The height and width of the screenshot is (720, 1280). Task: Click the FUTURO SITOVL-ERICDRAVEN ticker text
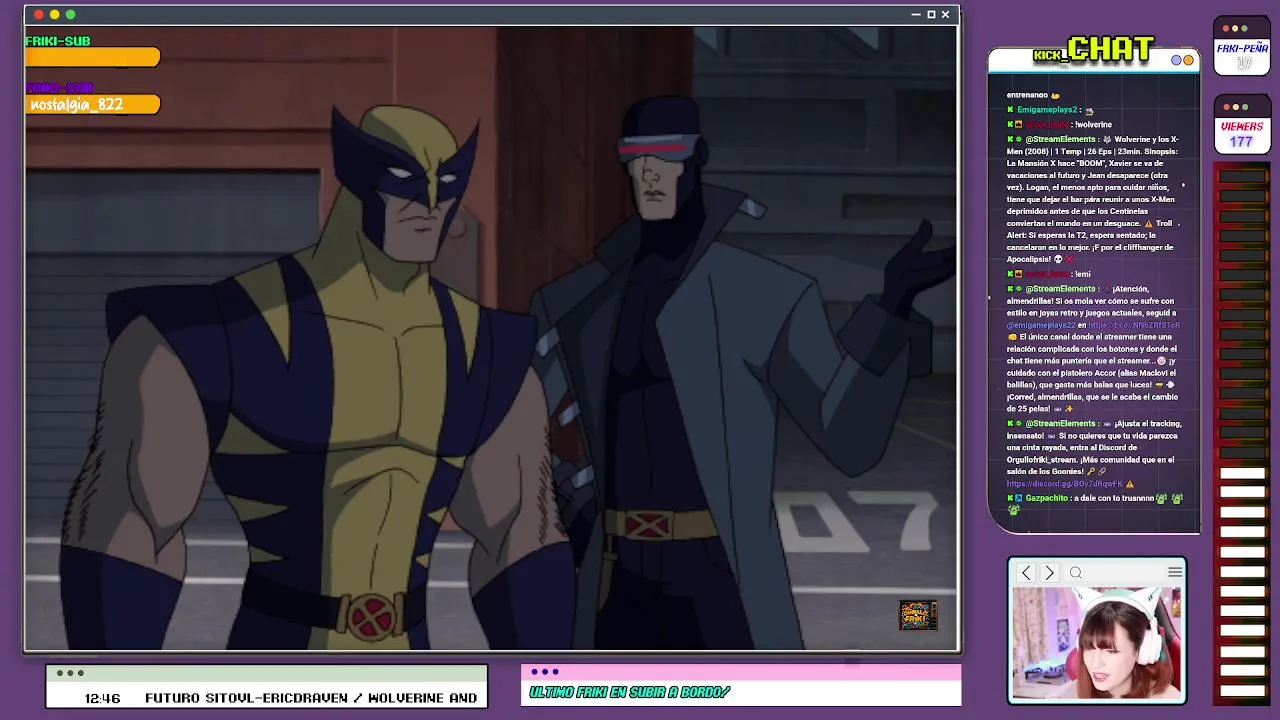click(311, 698)
